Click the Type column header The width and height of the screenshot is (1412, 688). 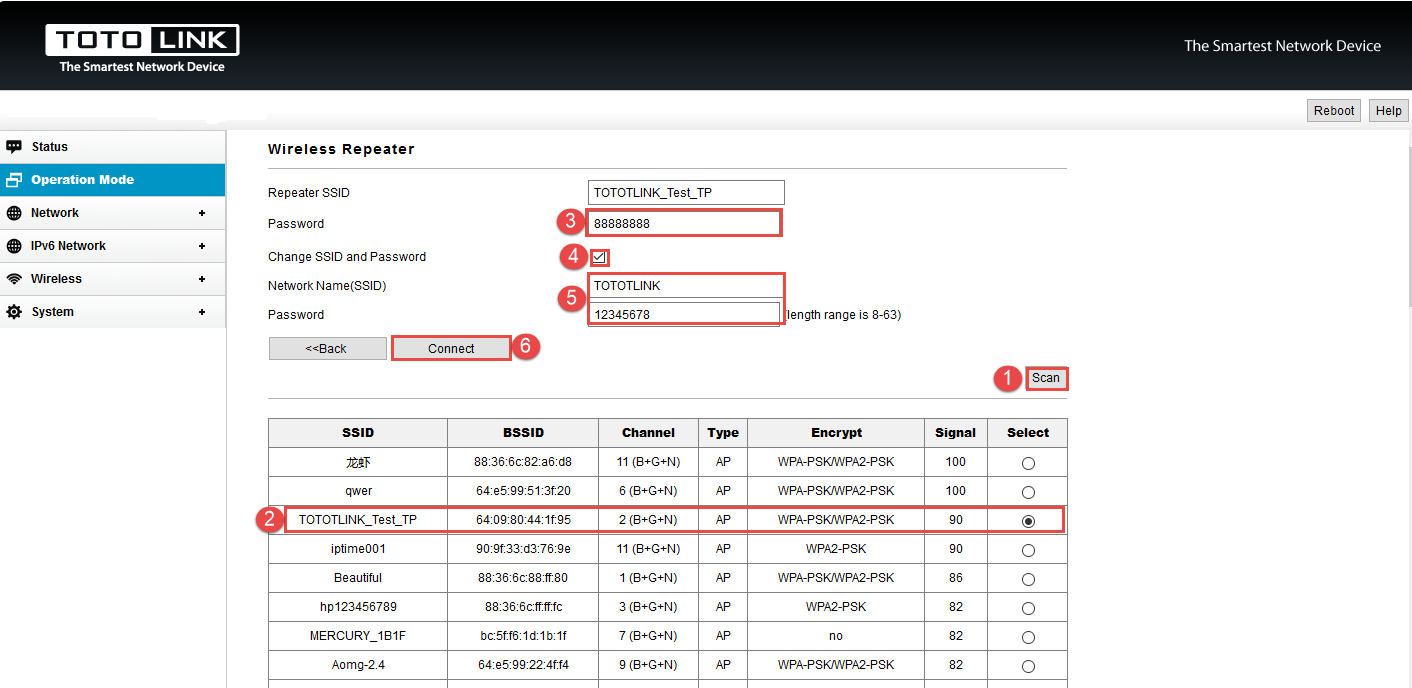(723, 433)
